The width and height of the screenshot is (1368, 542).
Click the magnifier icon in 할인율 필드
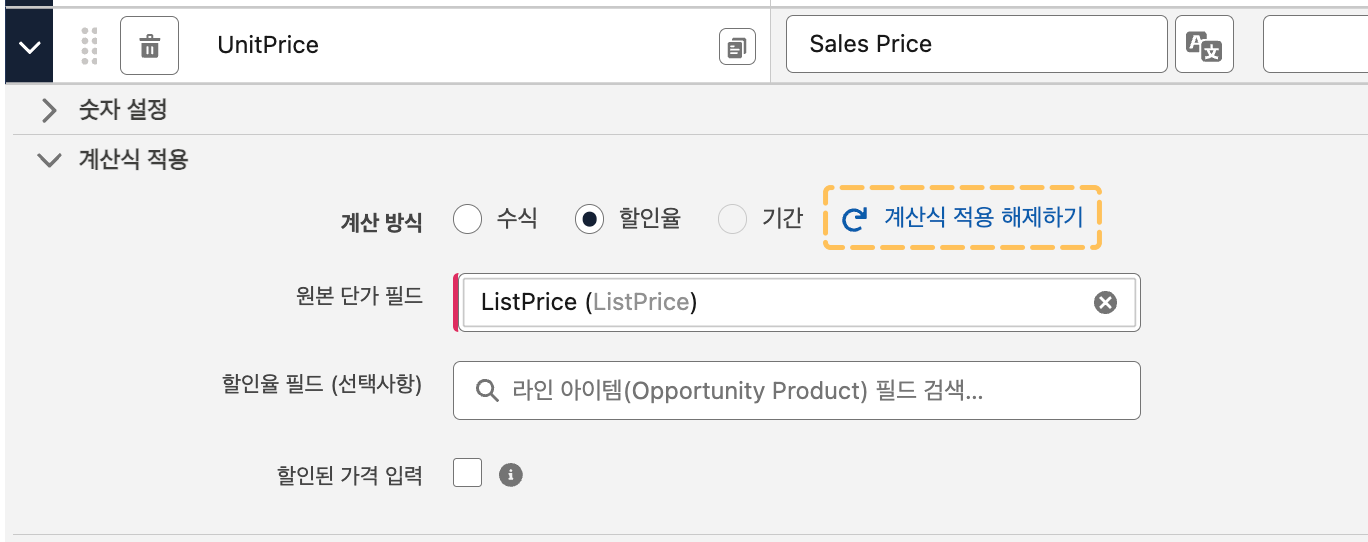point(487,390)
